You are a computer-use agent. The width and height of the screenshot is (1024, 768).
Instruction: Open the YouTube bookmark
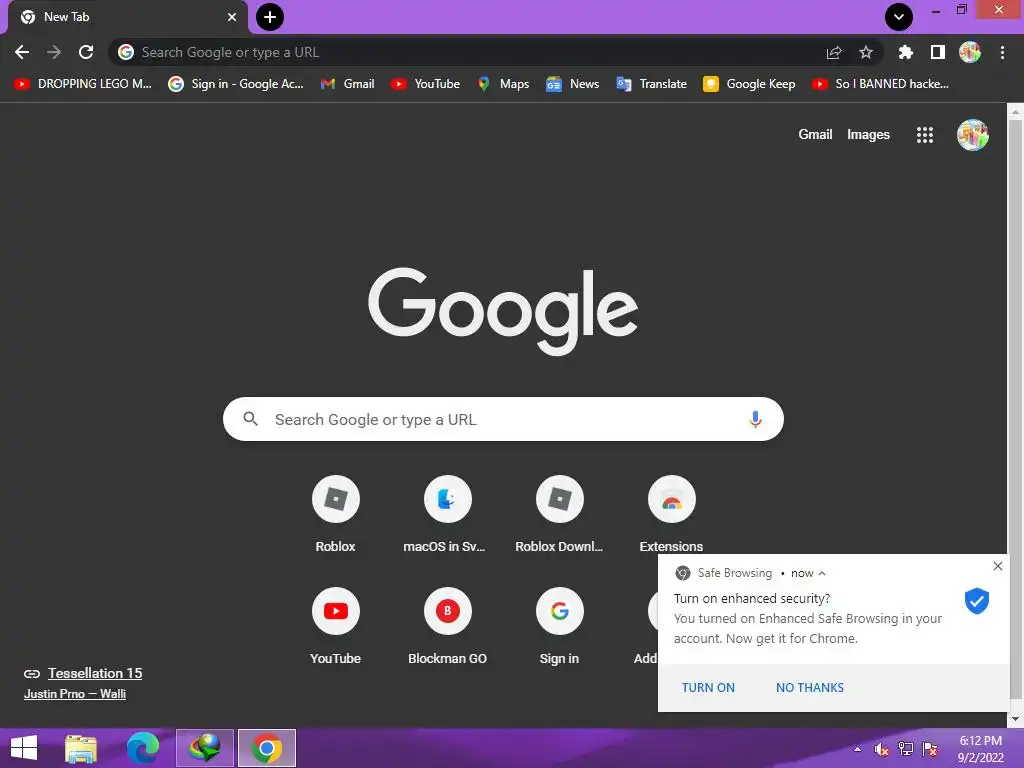(425, 84)
